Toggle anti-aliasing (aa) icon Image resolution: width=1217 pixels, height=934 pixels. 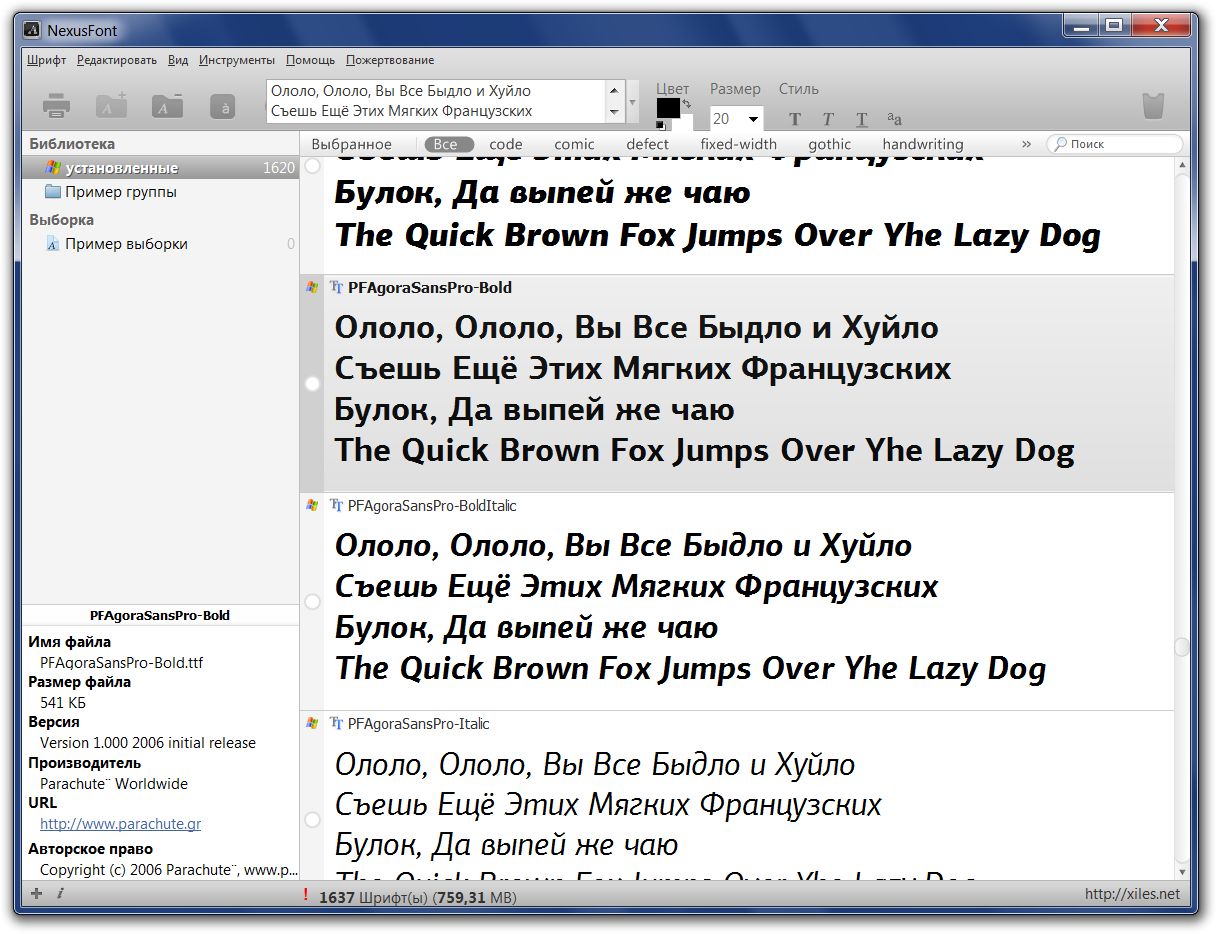[894, 118]
